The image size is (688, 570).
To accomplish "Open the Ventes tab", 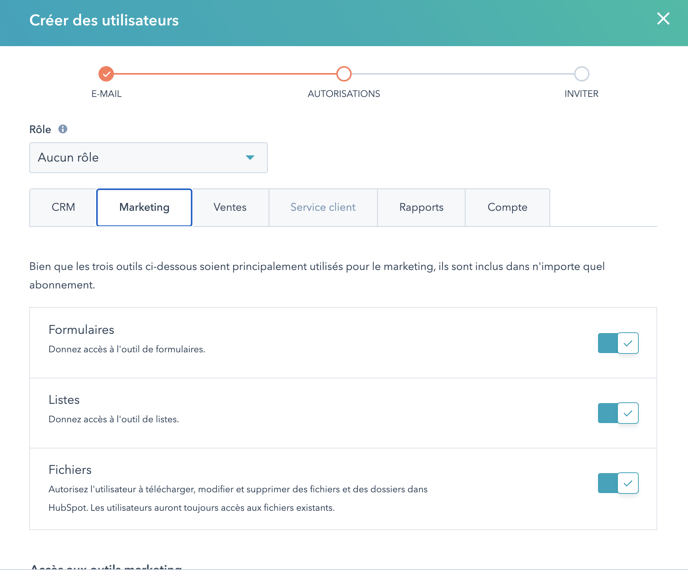I will click(230, 207).
